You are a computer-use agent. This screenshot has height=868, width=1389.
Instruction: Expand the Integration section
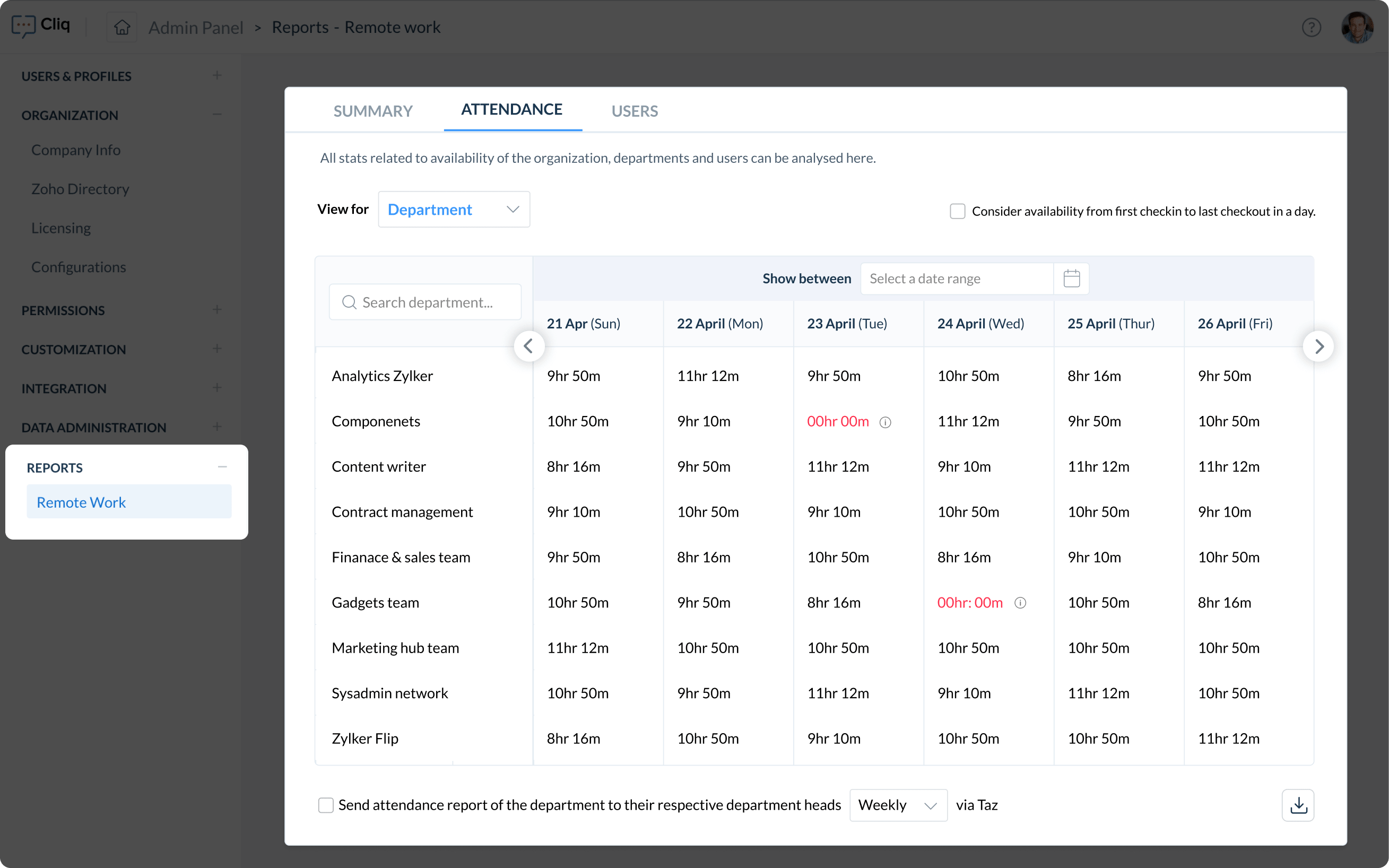[217, 387]
